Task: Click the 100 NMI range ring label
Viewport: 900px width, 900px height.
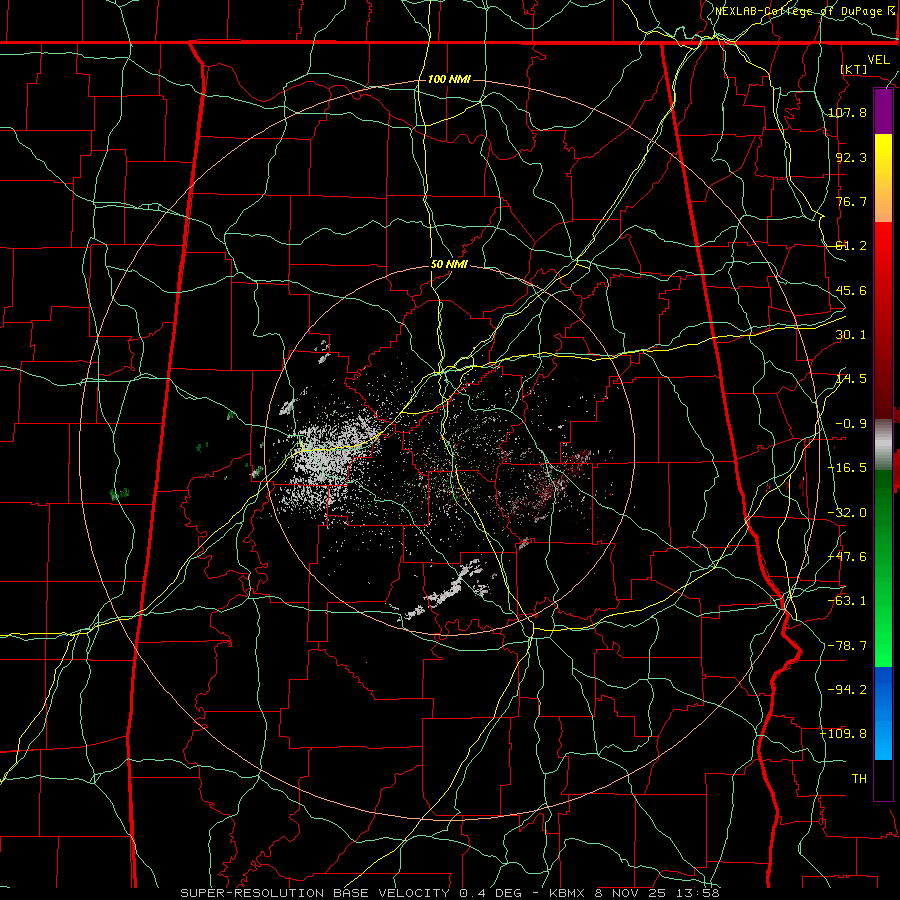Action: [x=449, y=79]
